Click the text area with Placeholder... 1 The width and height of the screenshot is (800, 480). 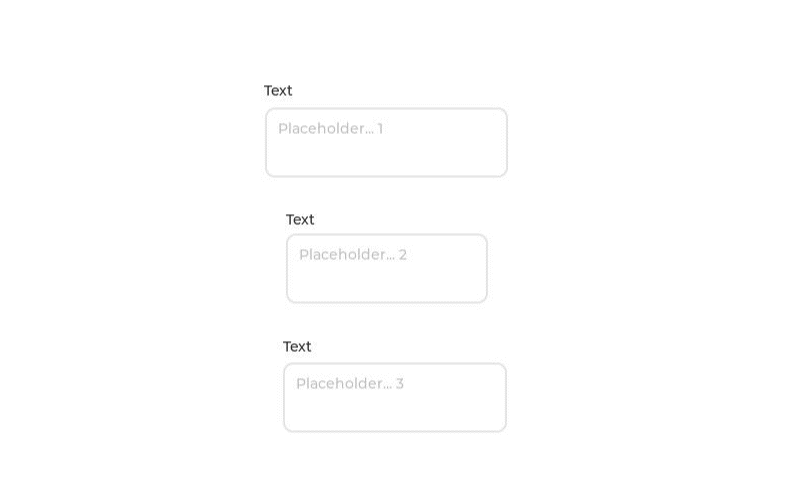386,142
